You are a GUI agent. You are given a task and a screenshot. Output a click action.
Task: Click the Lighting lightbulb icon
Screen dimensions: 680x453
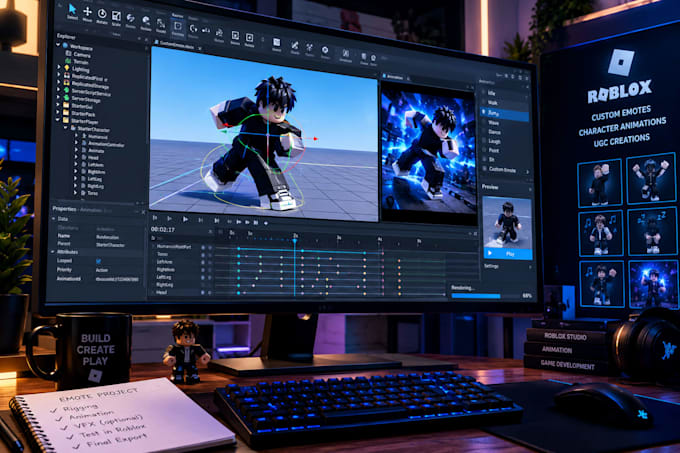pos(66,68)
